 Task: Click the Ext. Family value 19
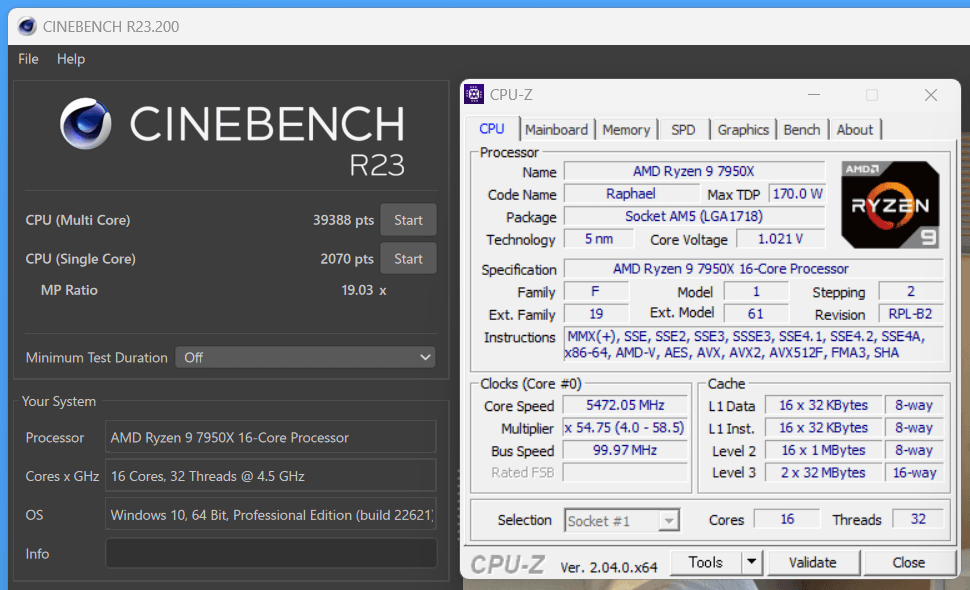(596, 314)
